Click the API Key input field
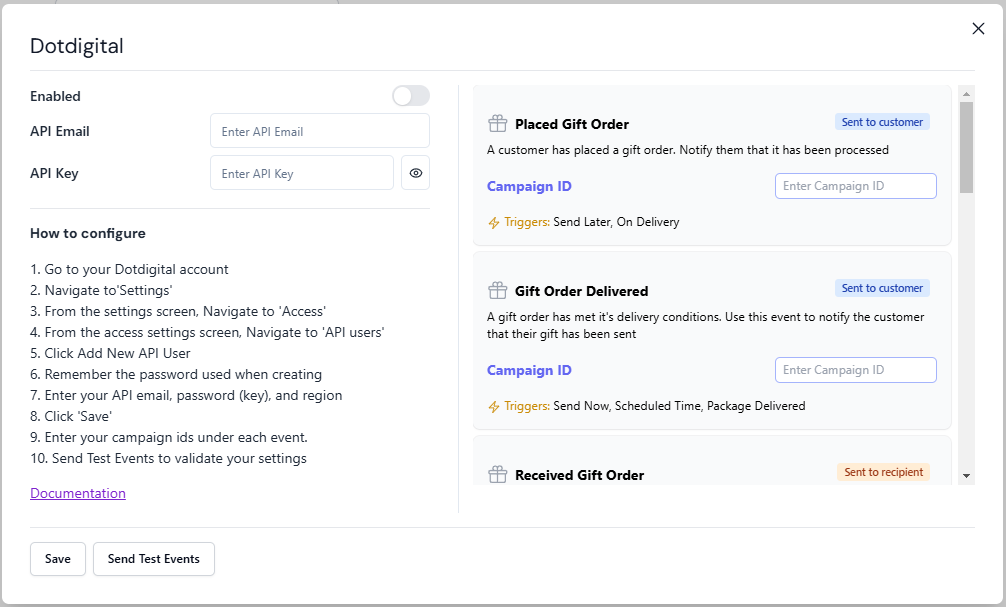This screenshot has height=607, width=1006. (302, 173)
